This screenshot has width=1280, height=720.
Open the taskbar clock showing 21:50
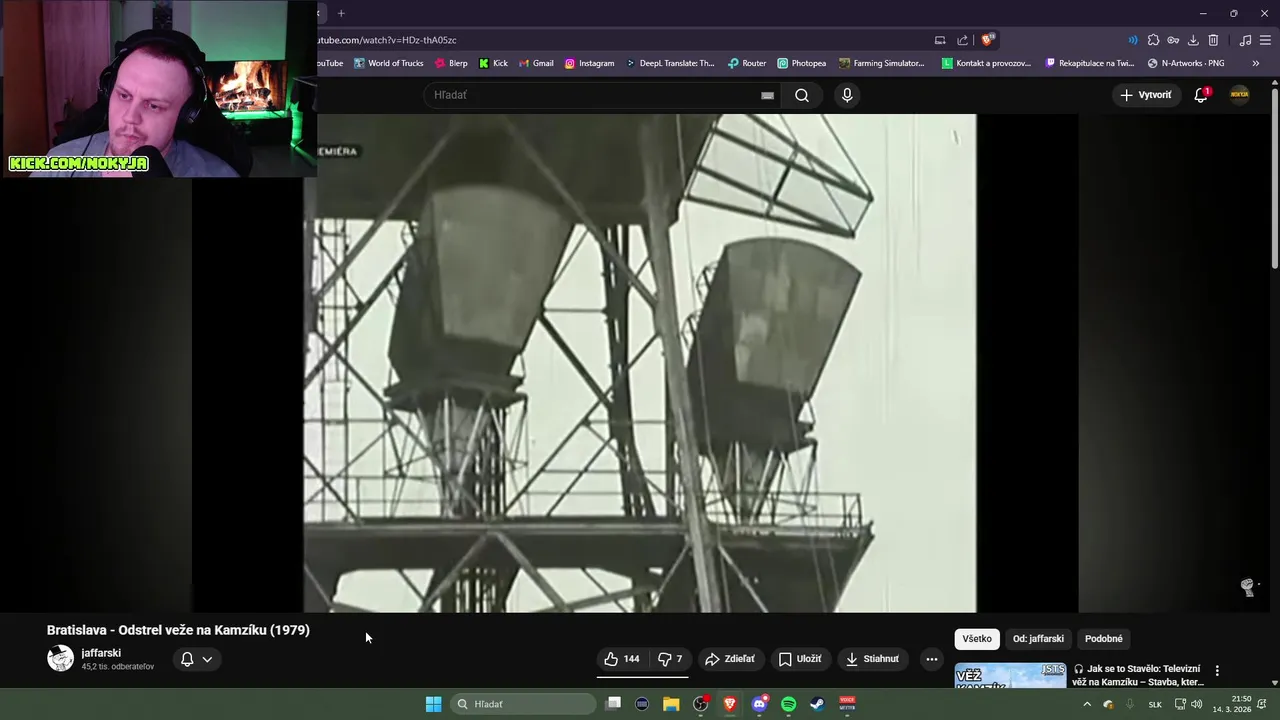coord(1232,704)
